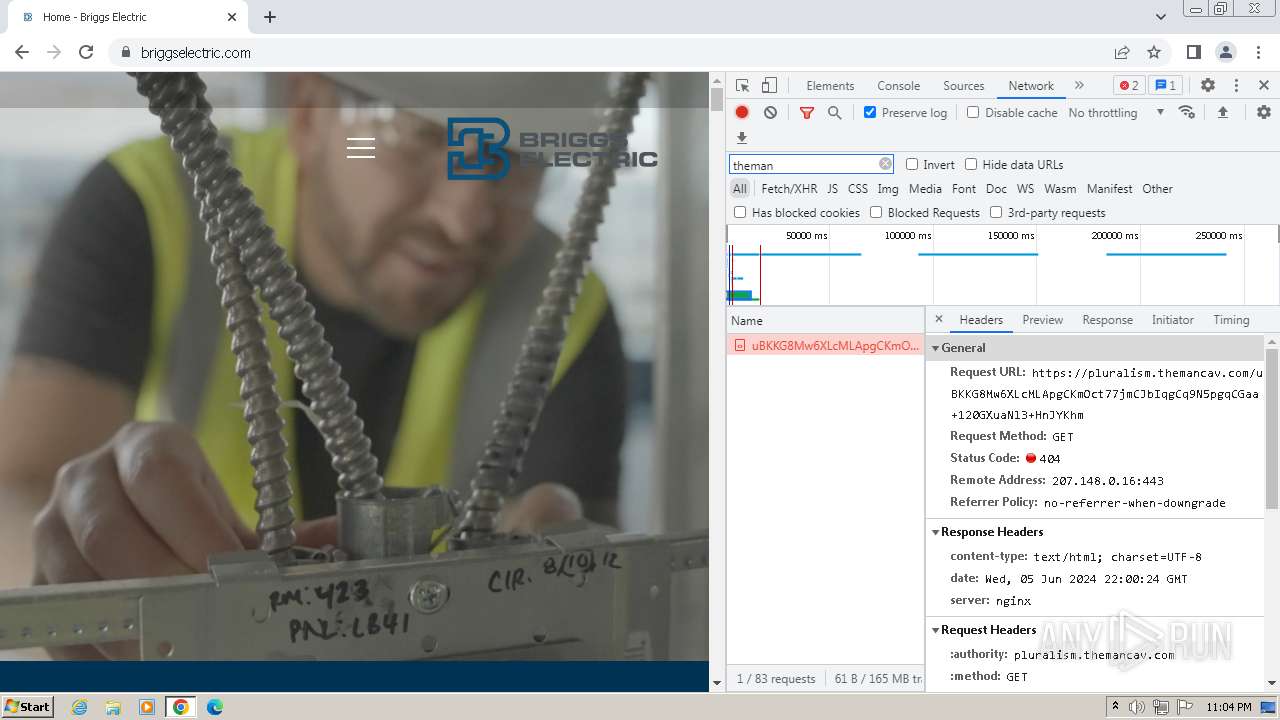Open network conditions wifi icon
This screenshot has width=1280, height=720.
coord(1187,113)
